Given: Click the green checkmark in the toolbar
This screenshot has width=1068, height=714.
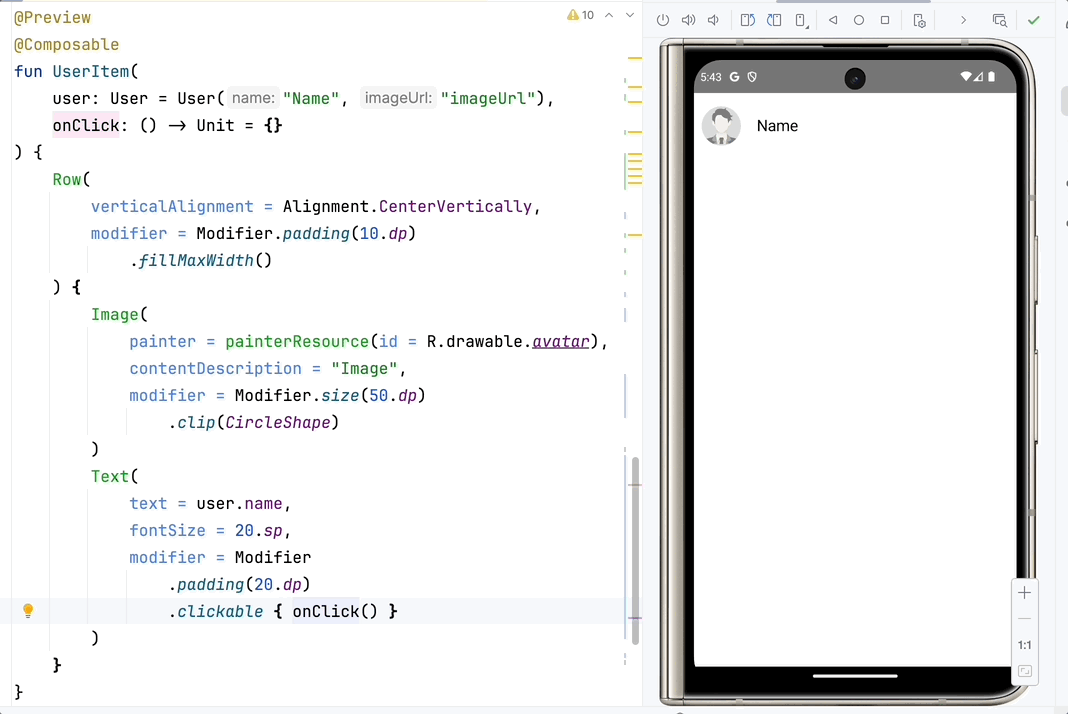Looking at the screenshot, I should click(x=1034, y=20).
